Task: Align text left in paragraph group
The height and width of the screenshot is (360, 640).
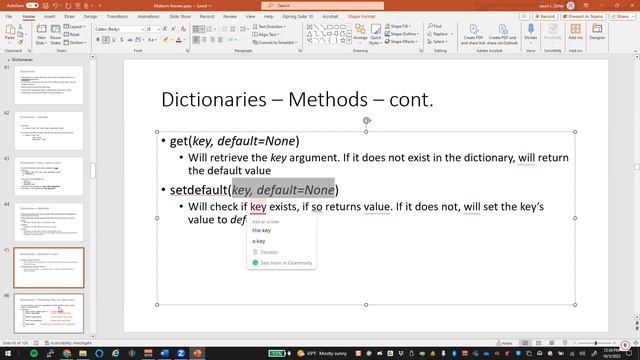Action: tap(196, 40)
